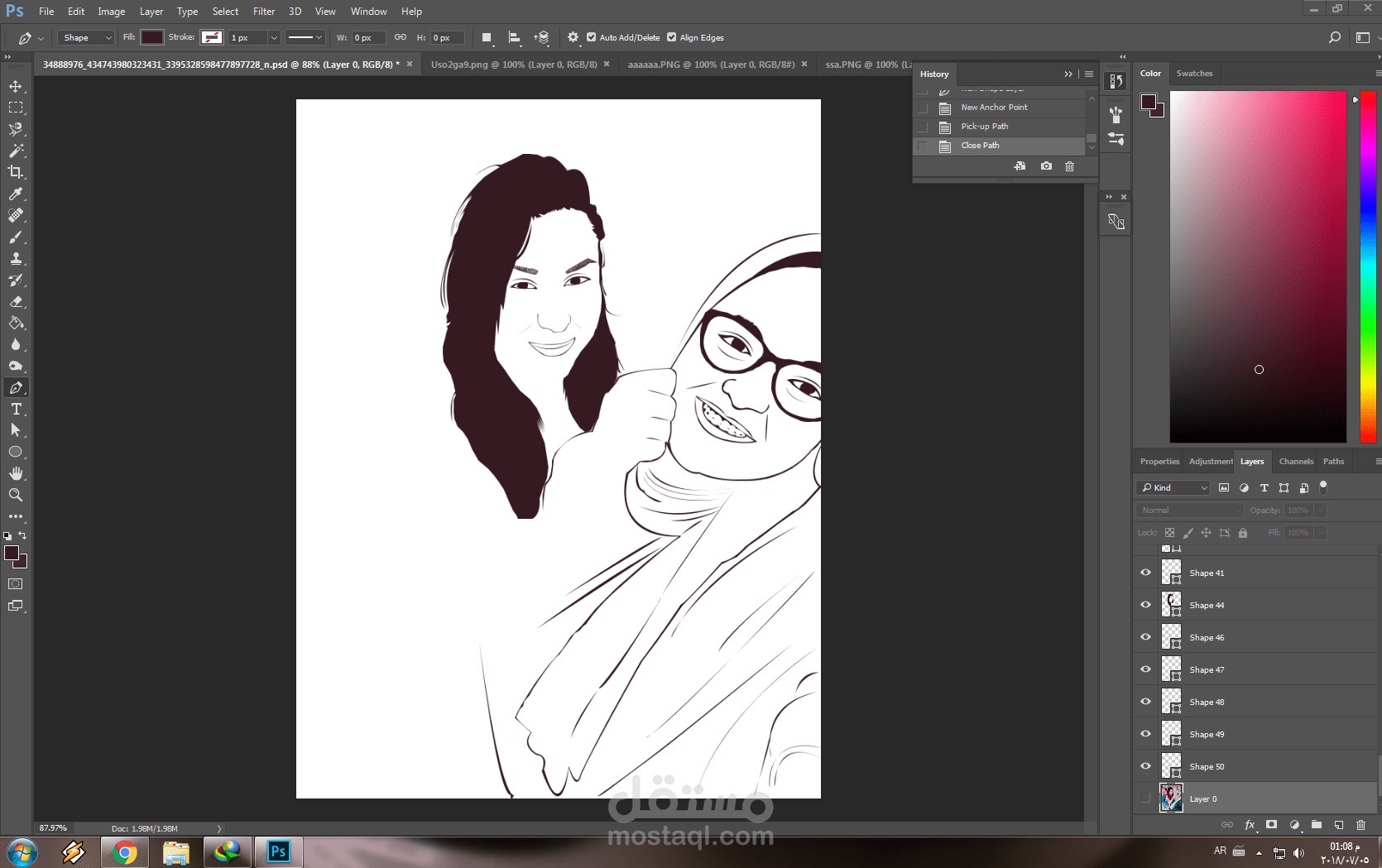Select the Healing Brush tool
This screenshot has height=868, width=1382.
[x=16, y=215]
